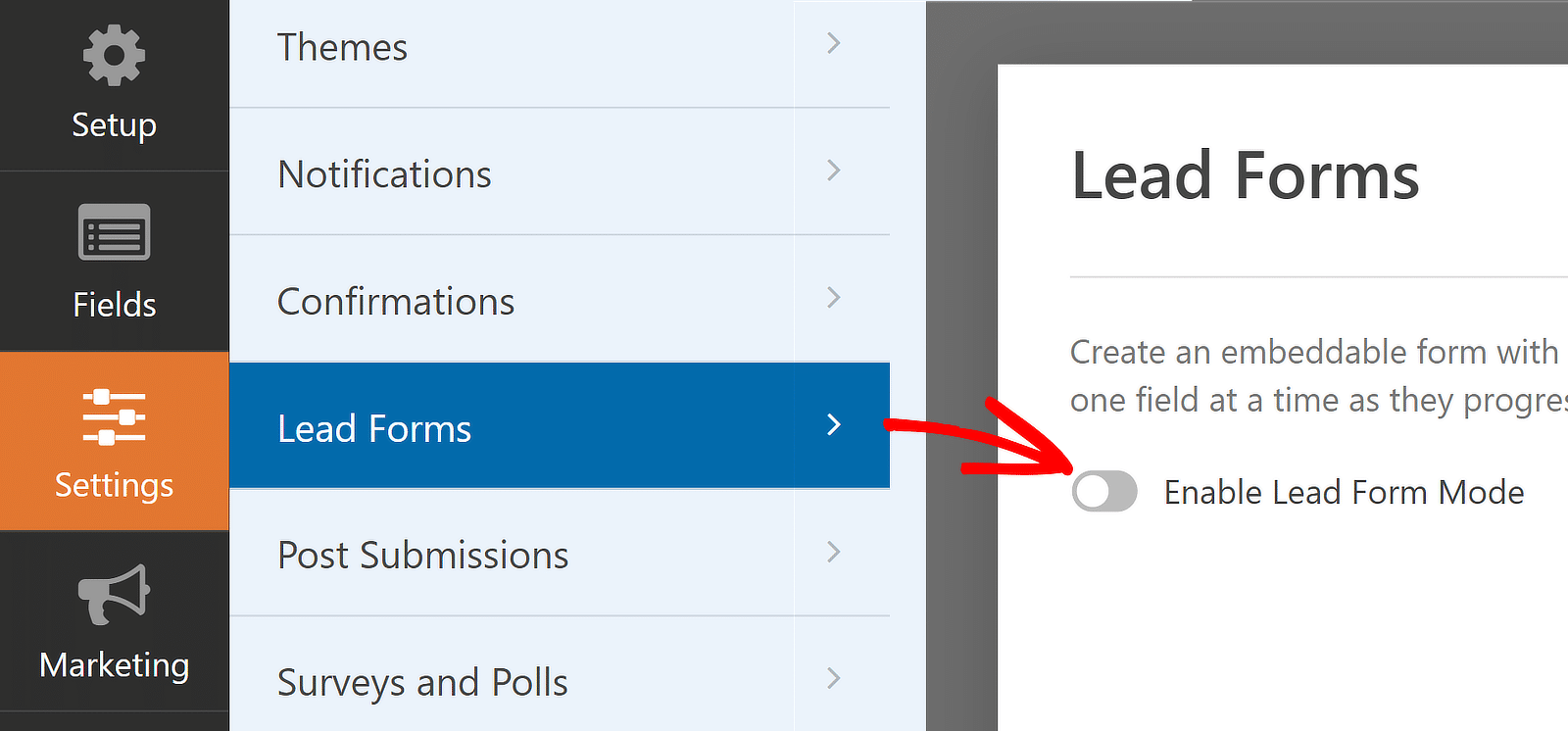Click the Lead Forms chevron arrow
Screen dimensions: 1568x731
point(834,424)
